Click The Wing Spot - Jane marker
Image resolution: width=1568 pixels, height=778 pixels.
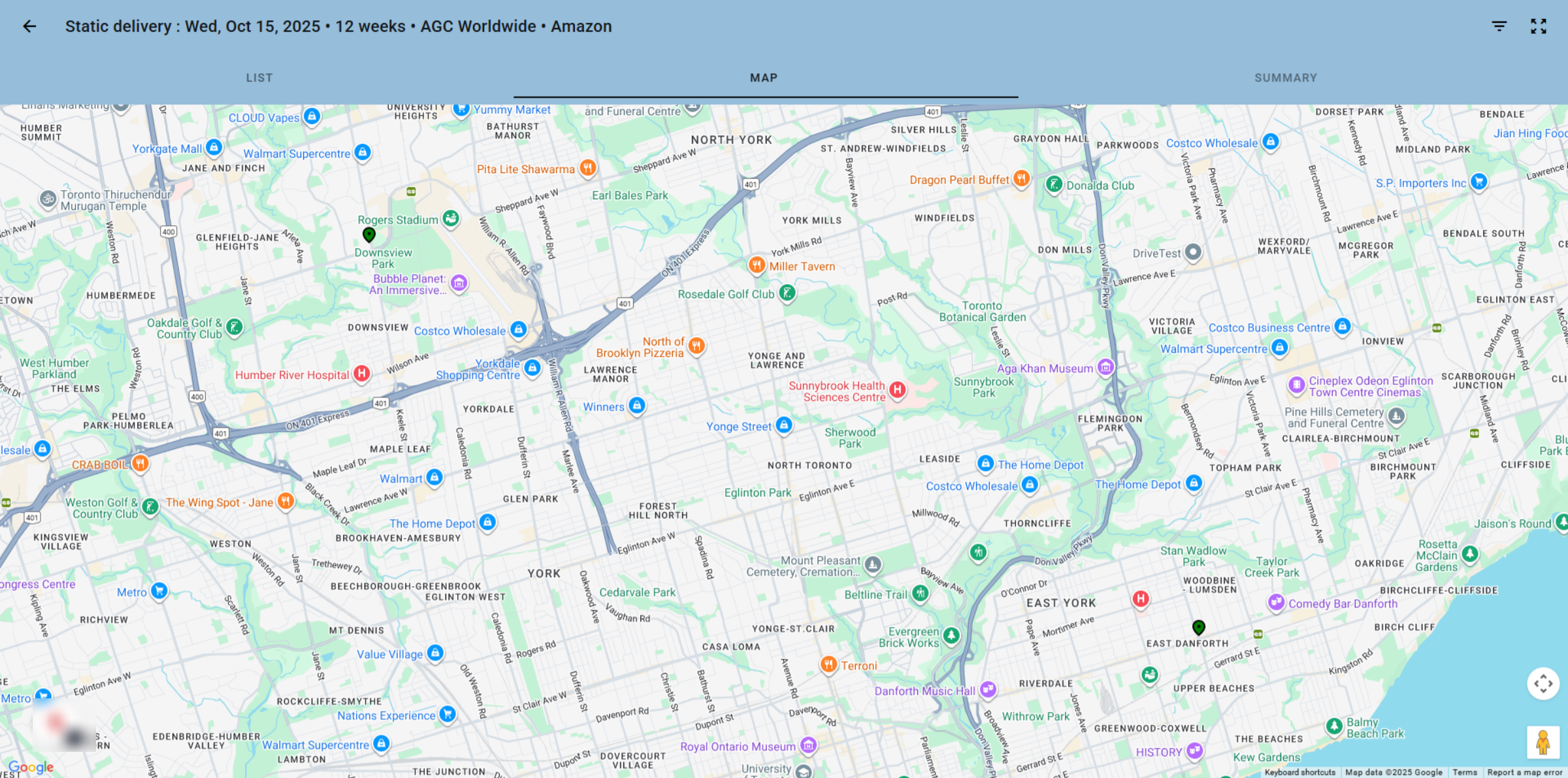[286, 502]
